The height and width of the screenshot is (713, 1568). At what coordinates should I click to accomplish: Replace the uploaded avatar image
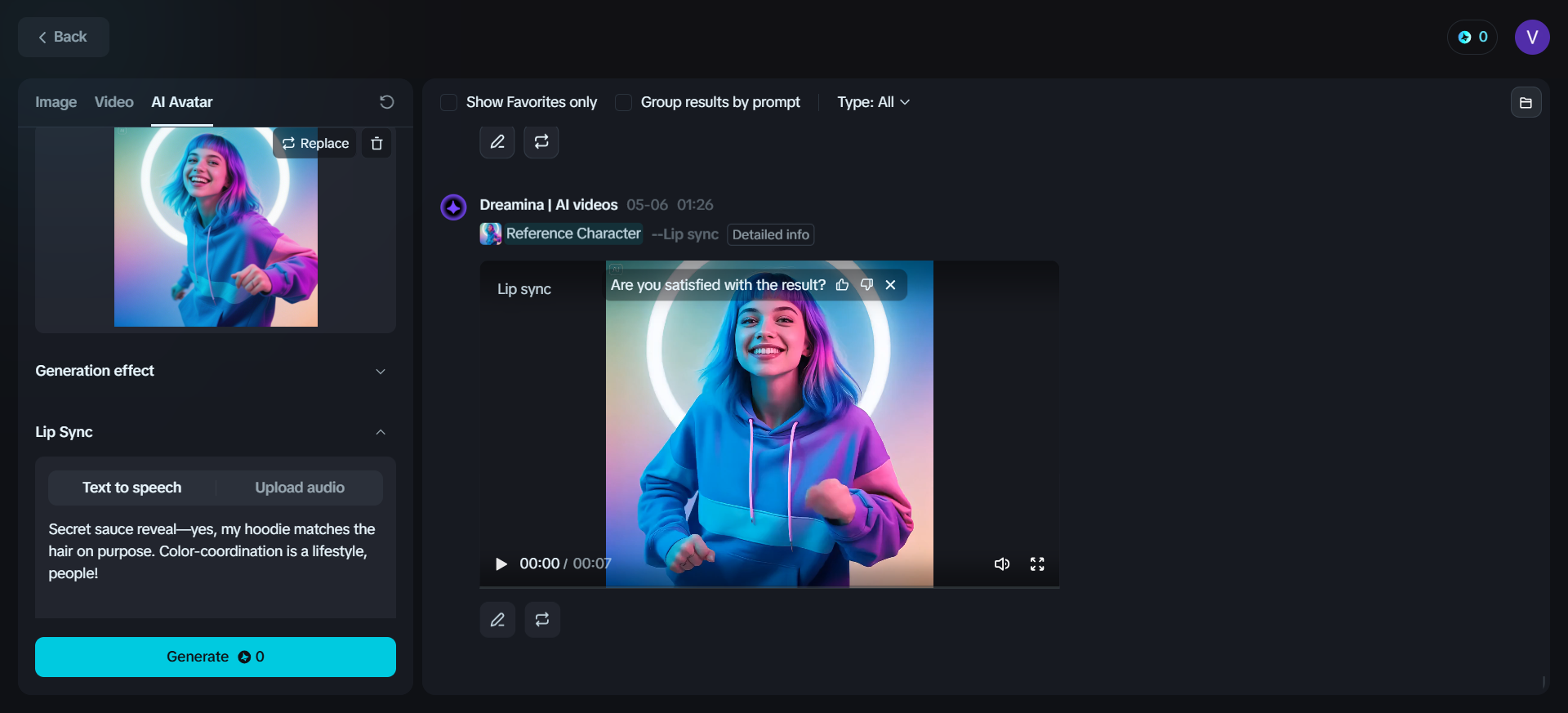(x=315, y=143)
